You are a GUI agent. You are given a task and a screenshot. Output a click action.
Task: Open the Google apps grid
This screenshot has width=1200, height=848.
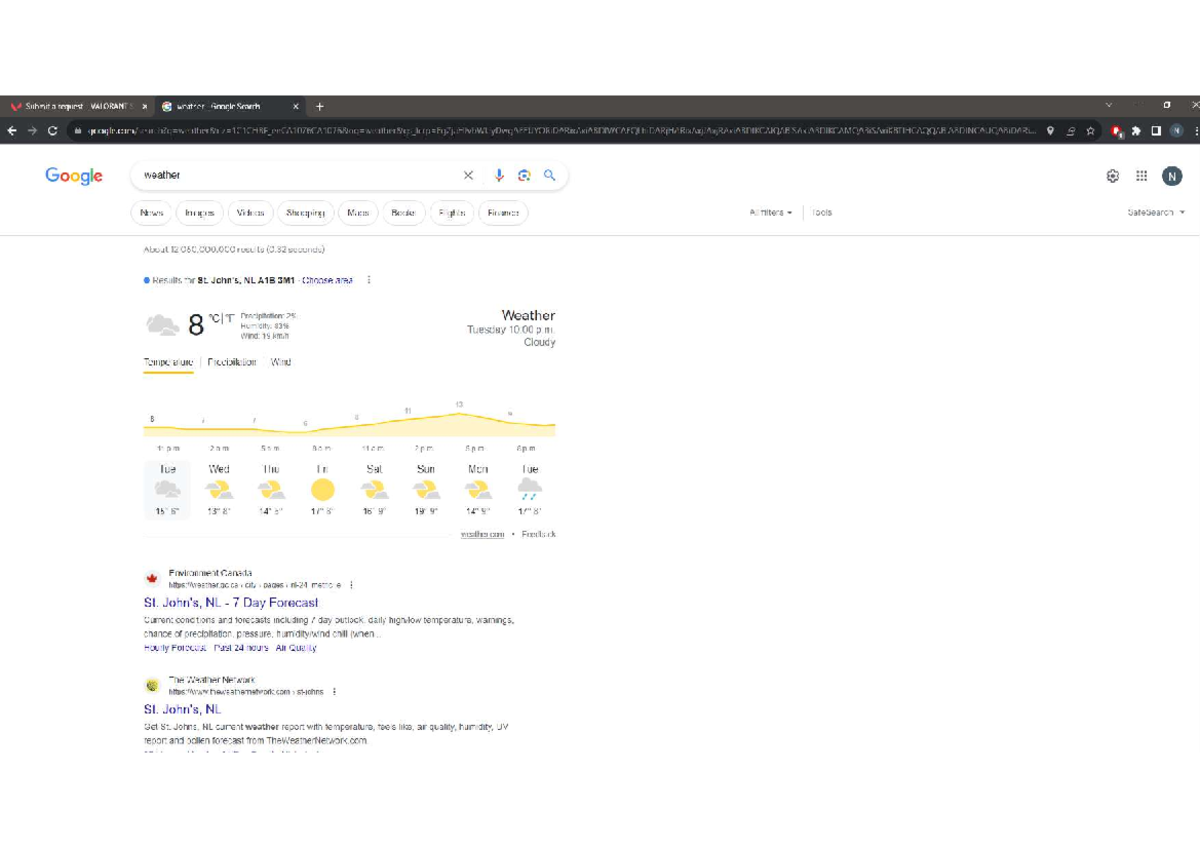[1141, 176]
